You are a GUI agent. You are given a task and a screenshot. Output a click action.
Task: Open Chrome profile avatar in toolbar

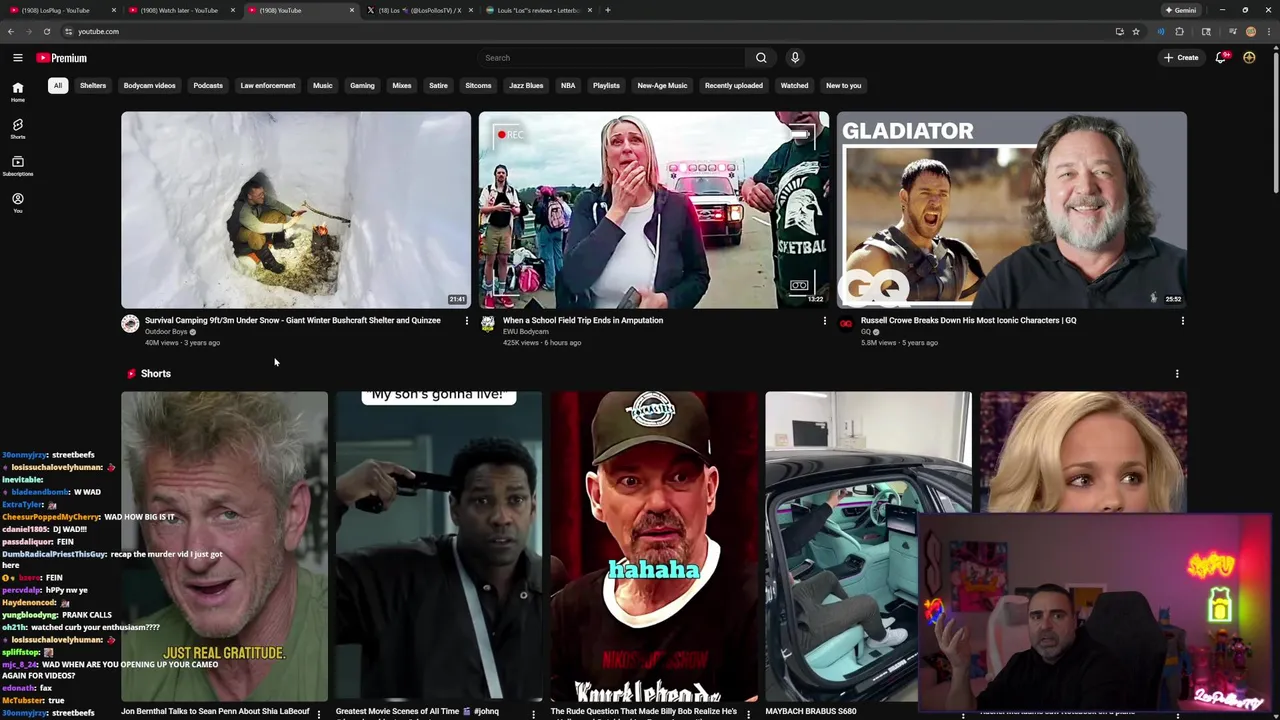1250,31
